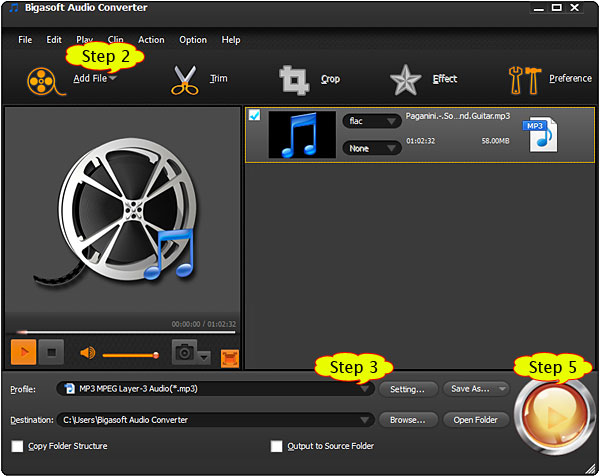Image resolution: width=600 pixels, height=476 pixels.
Task: Open the Option menu
Action: pos(193,40)
